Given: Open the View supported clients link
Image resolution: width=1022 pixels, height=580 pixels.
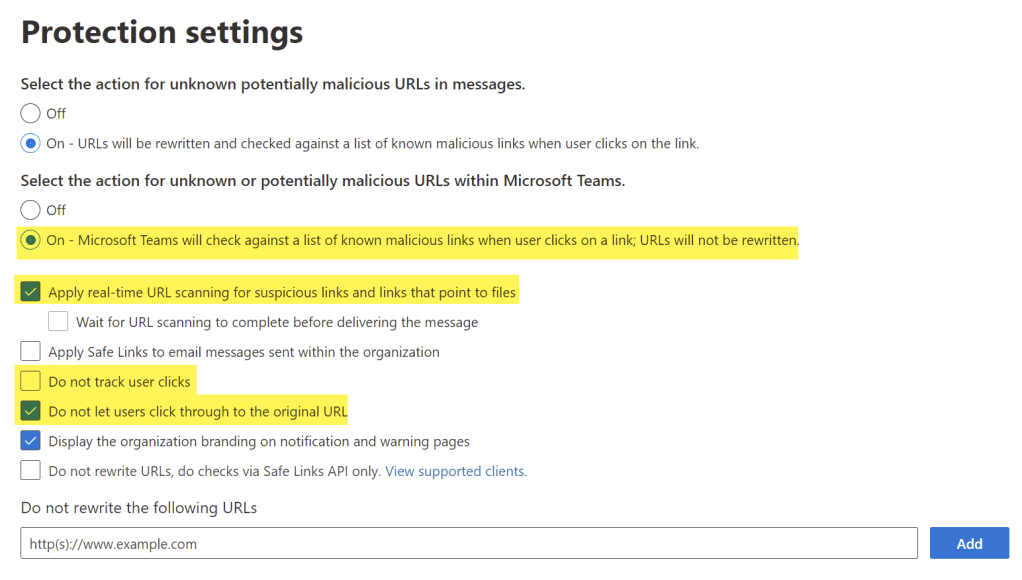Looking at the screenshot, I should [x=455, y=471].
